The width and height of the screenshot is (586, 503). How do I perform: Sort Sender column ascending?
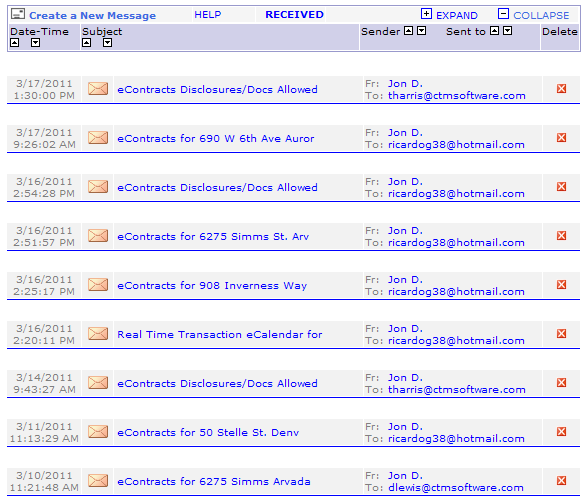click(408, 31)
